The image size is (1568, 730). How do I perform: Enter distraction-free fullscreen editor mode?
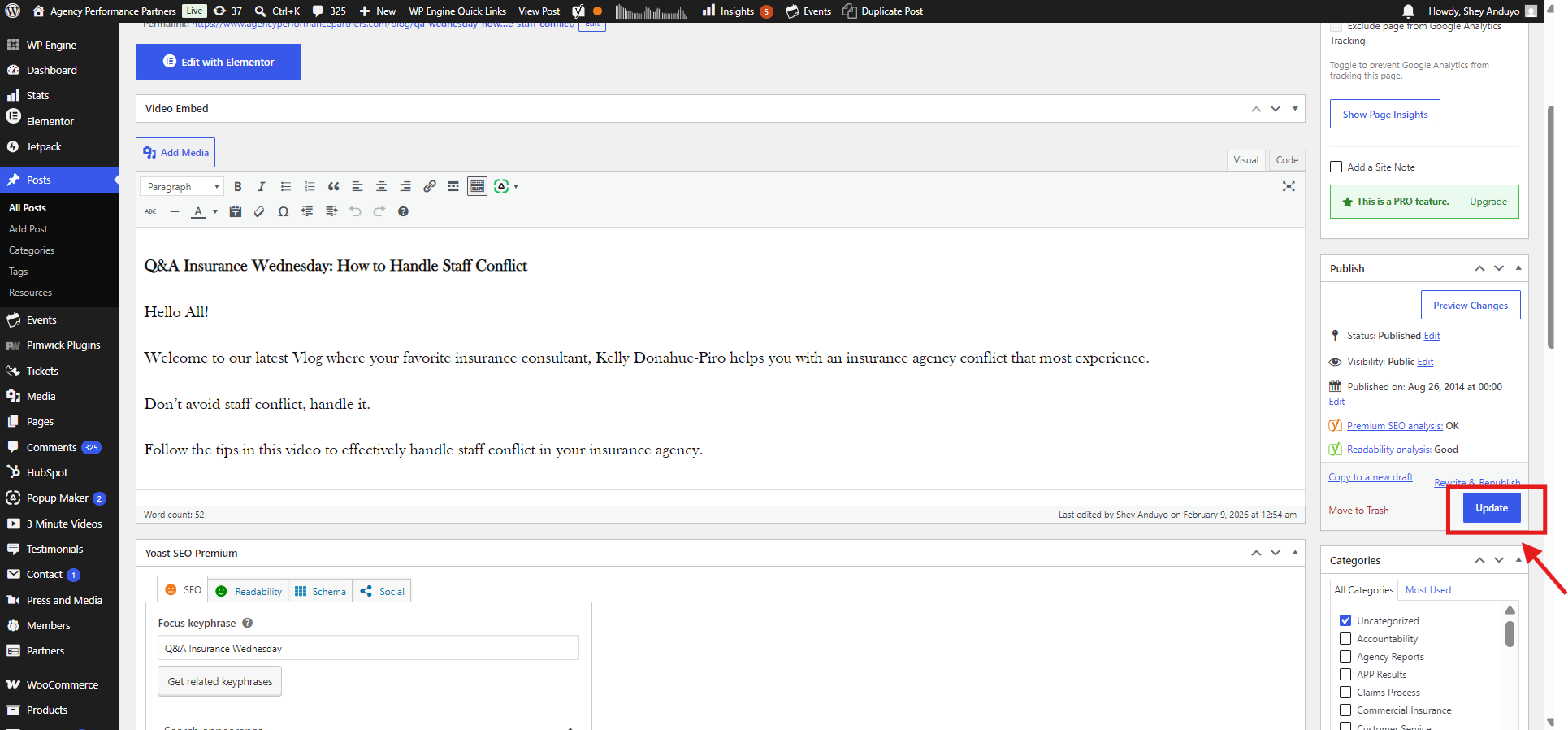[1289, 186]
